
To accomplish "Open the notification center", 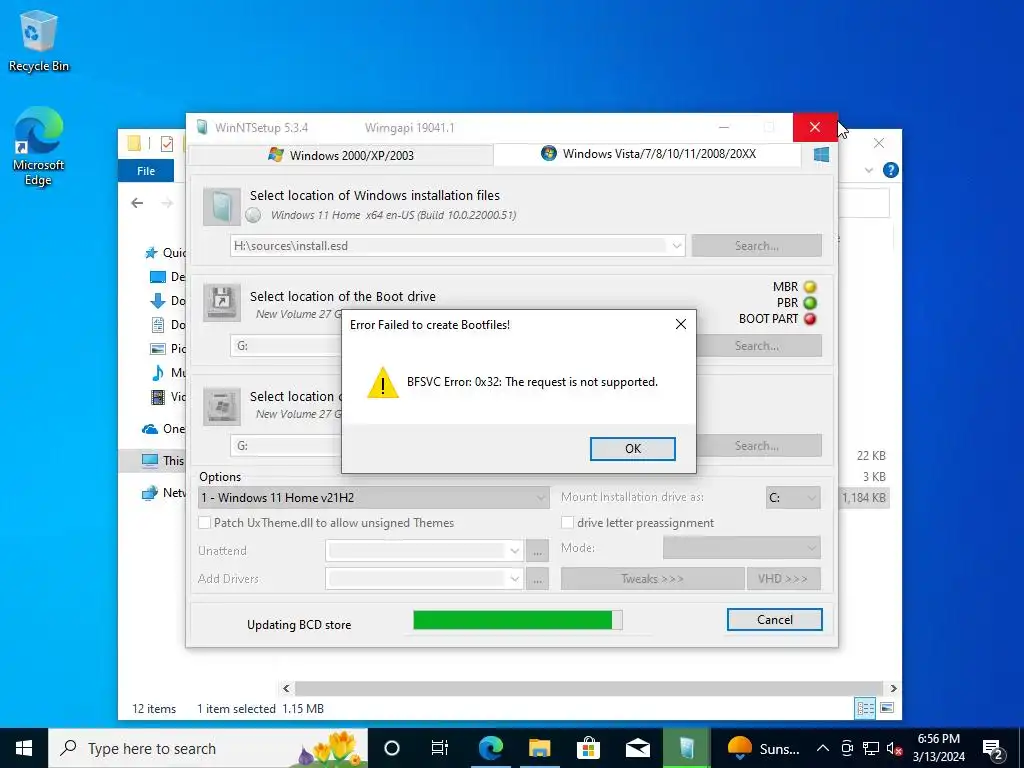I will [993, 748].
